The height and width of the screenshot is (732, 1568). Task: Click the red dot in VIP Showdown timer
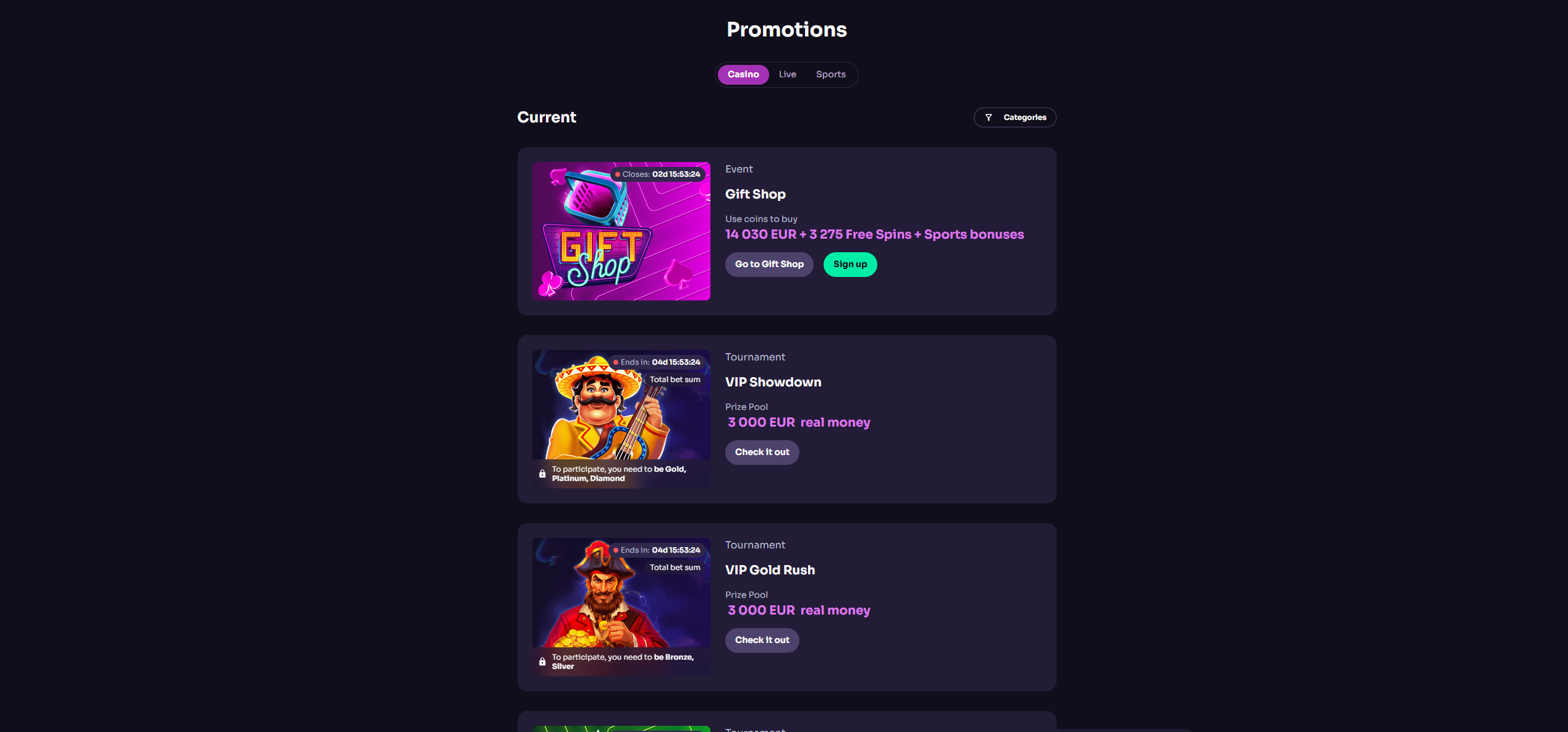point(616,362)
